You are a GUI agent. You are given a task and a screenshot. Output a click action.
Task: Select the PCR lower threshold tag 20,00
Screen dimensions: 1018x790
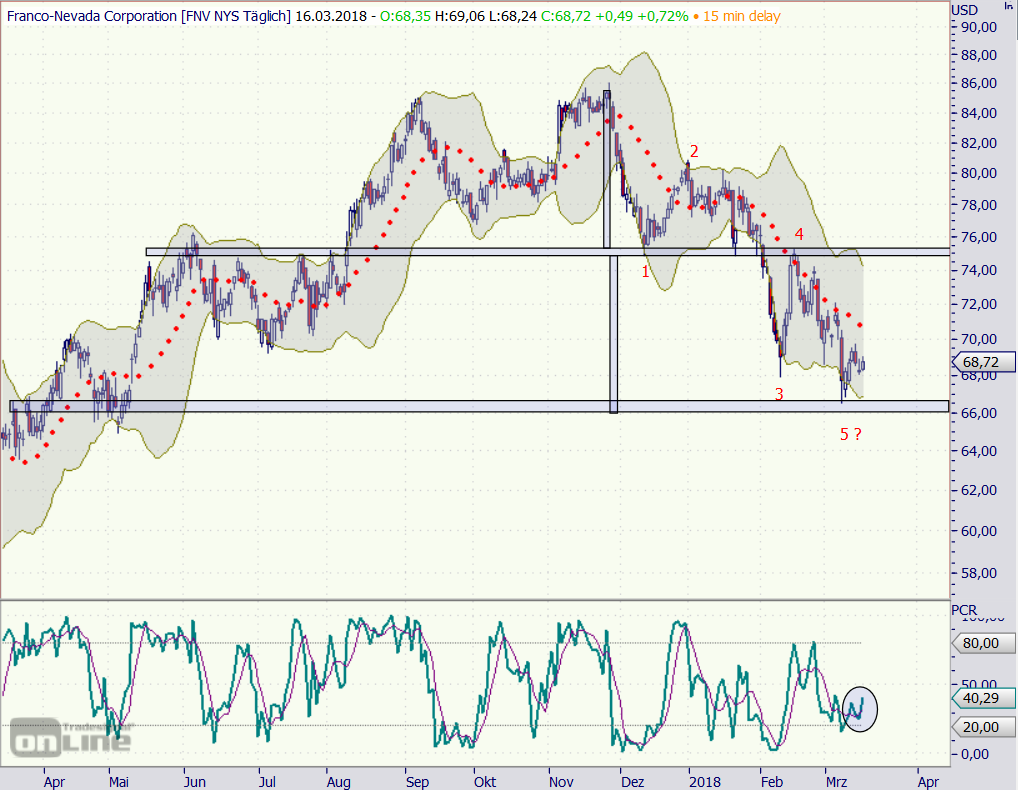(x=983, y=727)
